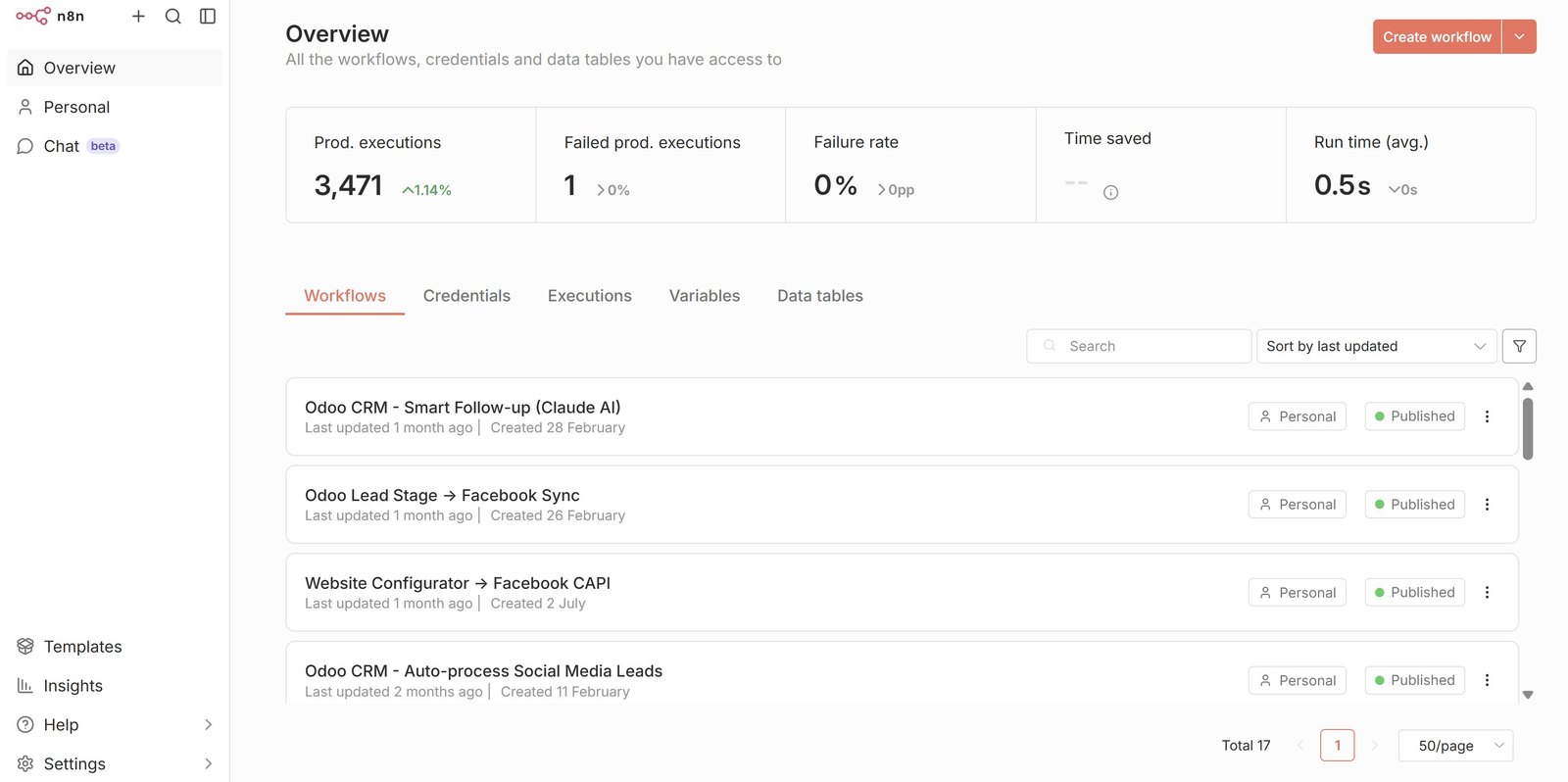Open Odoo CRM - Smart Follow-up (Claude AI) workflow
Viewport: 1568px width, 782px height.
click(x=902, y=416)
